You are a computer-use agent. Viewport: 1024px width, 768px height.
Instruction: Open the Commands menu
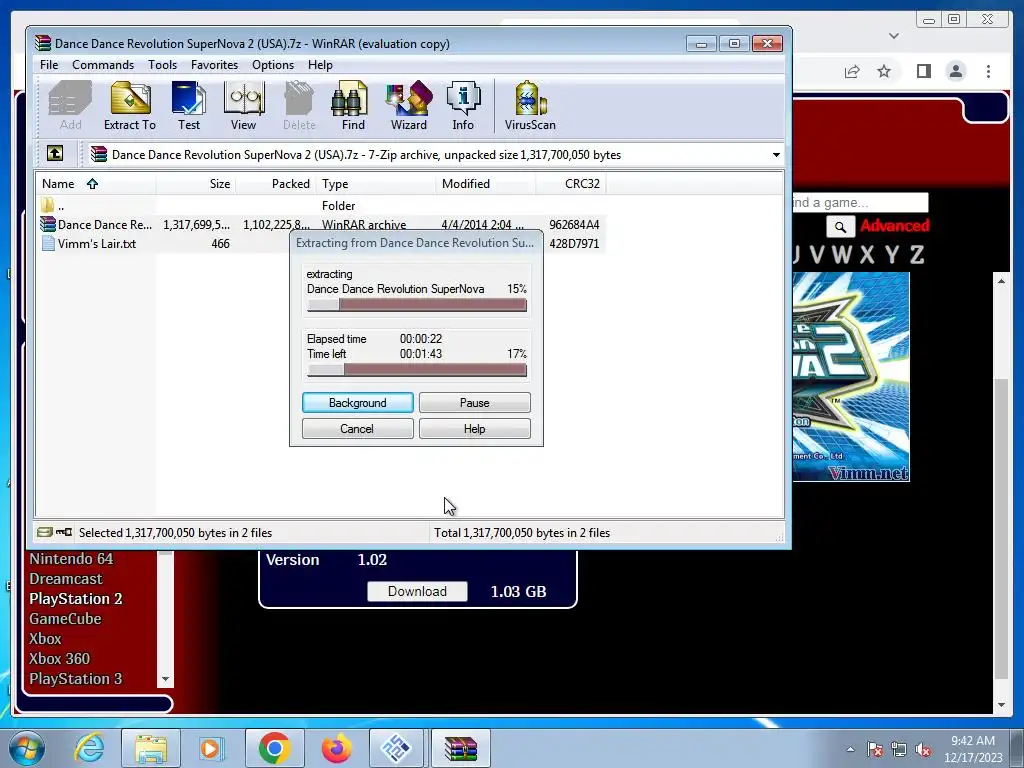click(103, 65)
